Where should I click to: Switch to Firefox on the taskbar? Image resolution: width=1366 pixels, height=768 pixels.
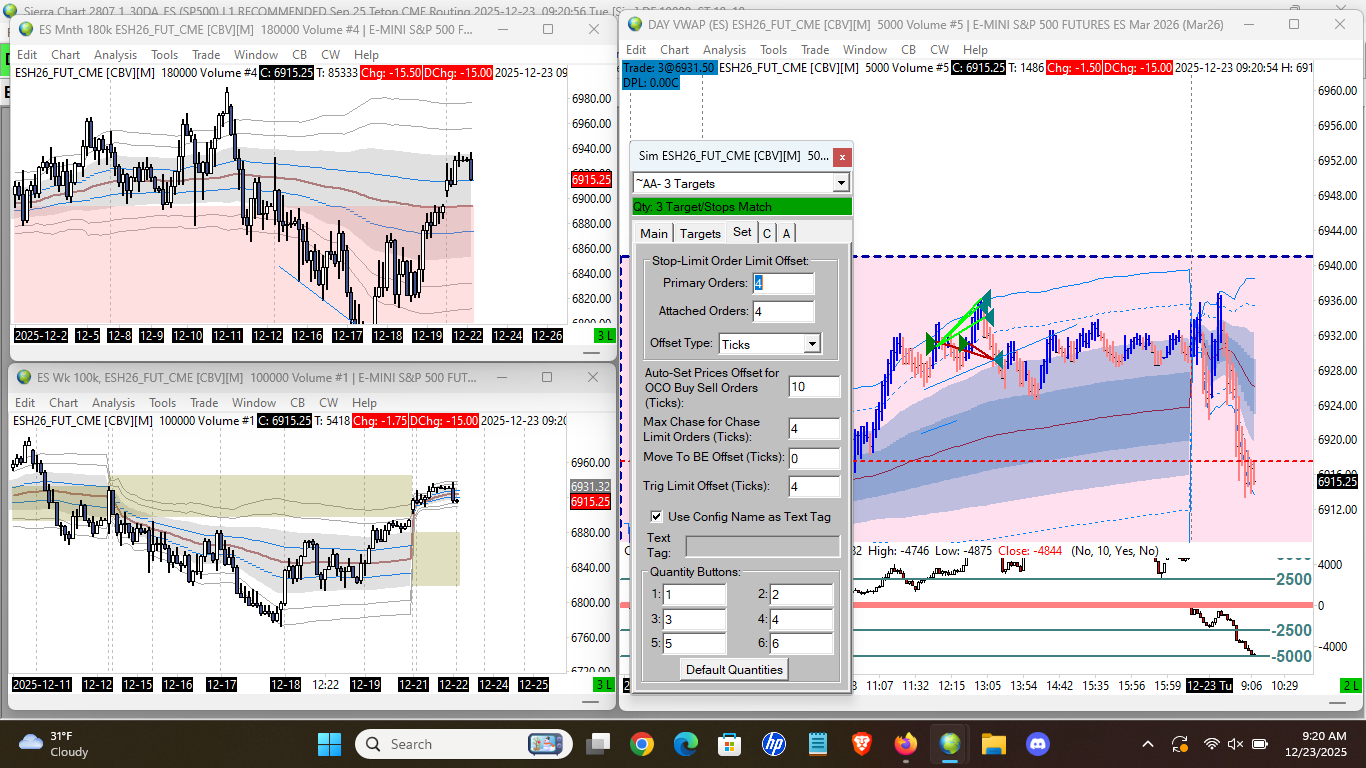906,744
